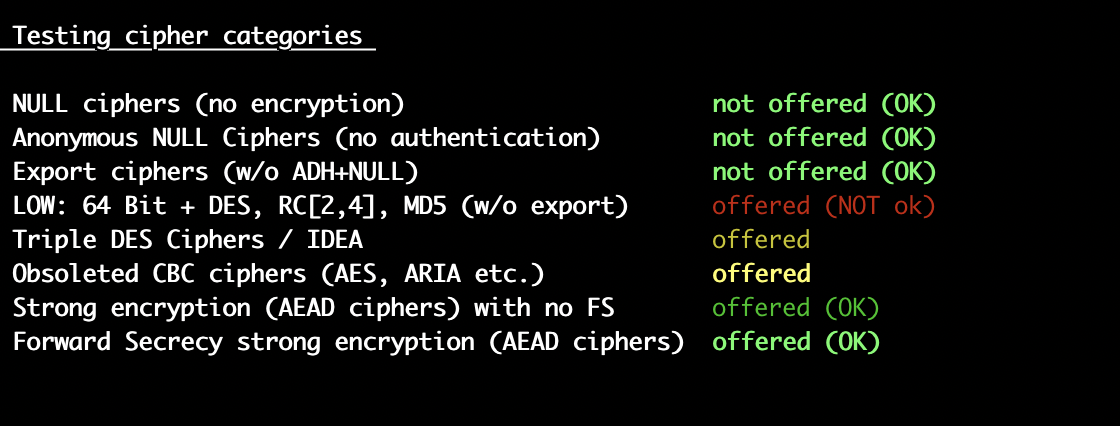This screenshot has height=426, width=1120.
Task: Click 'offered (OK)' beside Strong encryption
Action: (796, 309)
